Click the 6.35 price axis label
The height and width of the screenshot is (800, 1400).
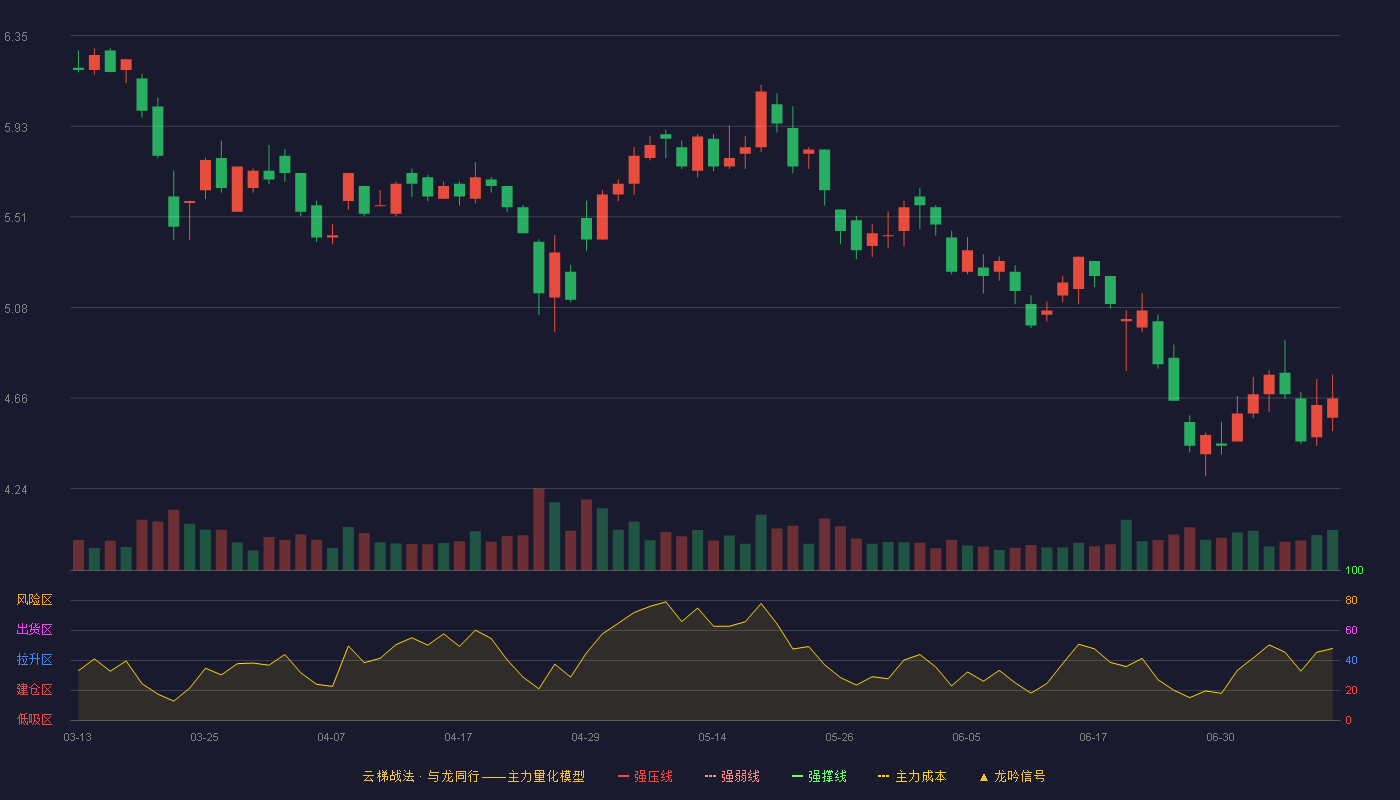click(x=16, y=37)
